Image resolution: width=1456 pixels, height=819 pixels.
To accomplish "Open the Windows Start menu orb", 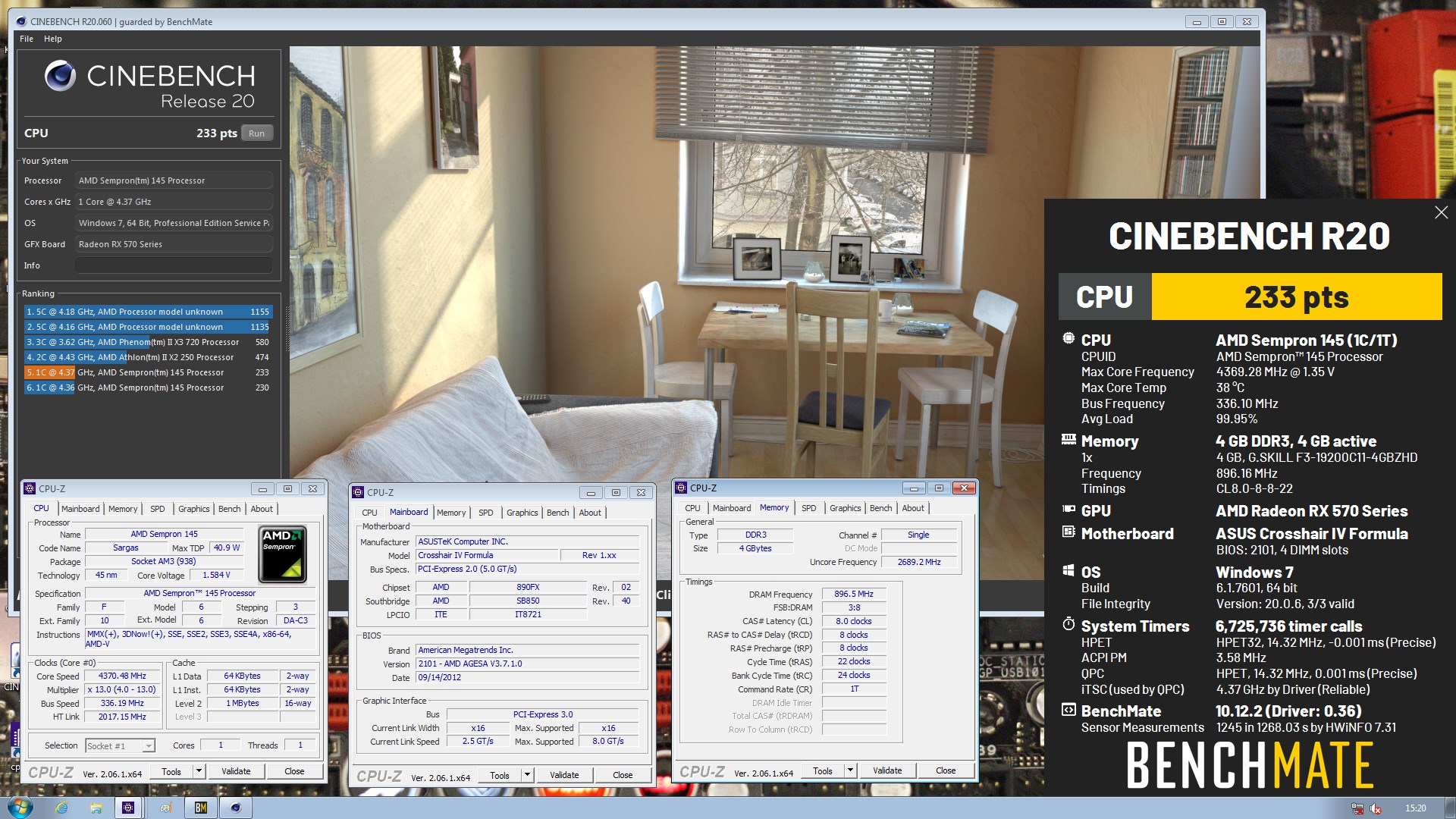I will (x=20, y=808).
